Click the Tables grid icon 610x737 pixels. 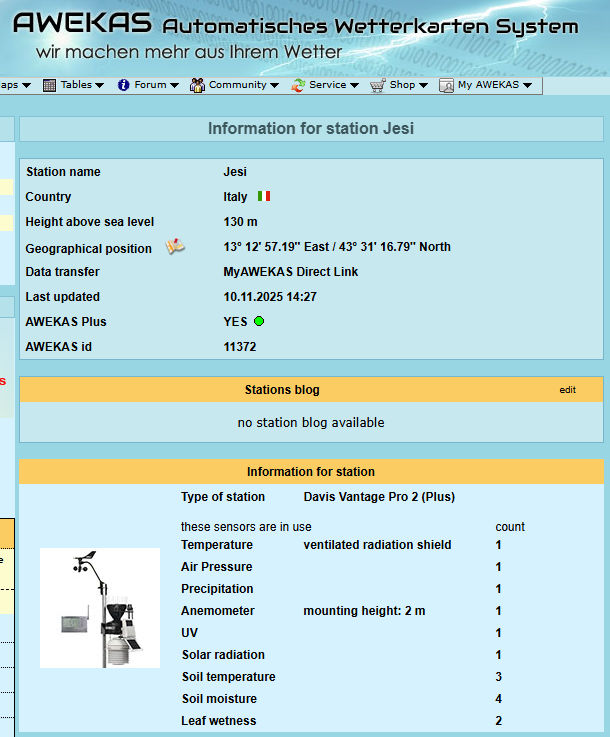(x=49, y=85)
